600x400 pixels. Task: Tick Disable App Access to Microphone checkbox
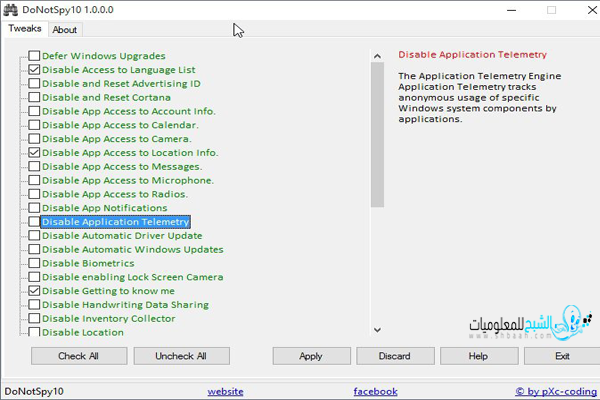tap(34, 180)
